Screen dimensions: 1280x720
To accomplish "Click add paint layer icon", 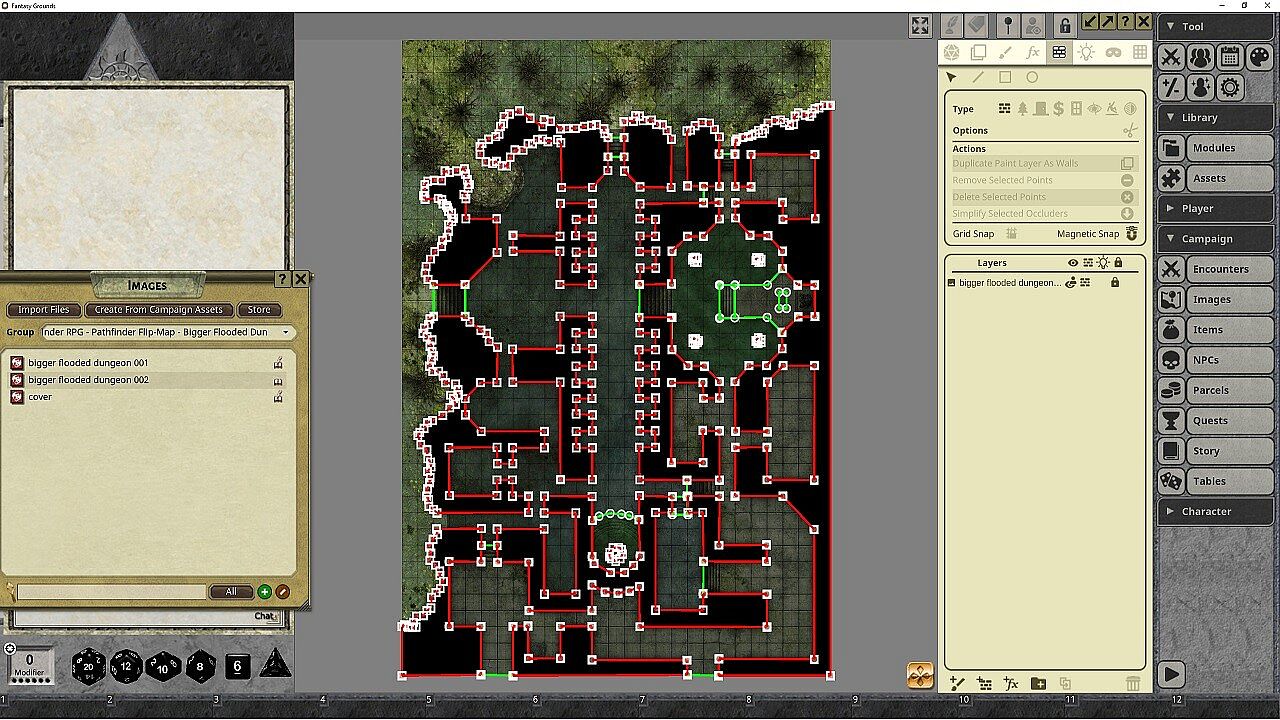I will pos(957,684).
